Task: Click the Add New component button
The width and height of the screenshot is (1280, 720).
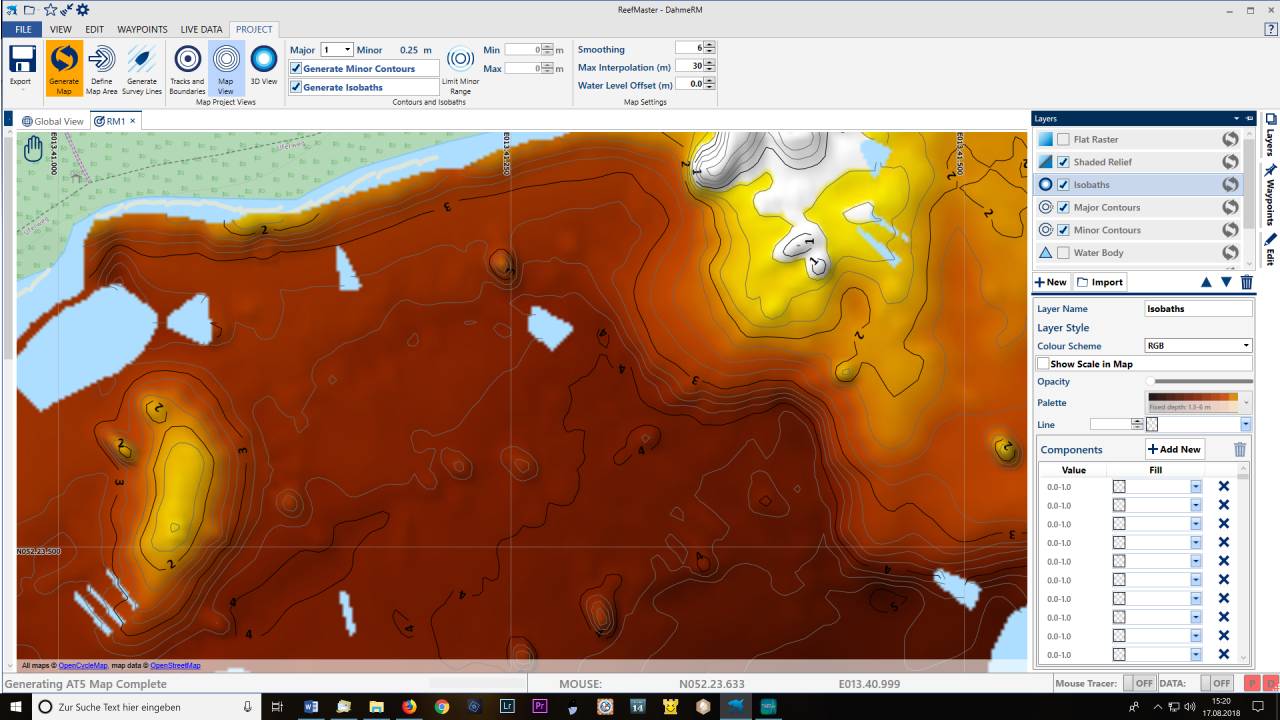Action: tap(1174, 450)
